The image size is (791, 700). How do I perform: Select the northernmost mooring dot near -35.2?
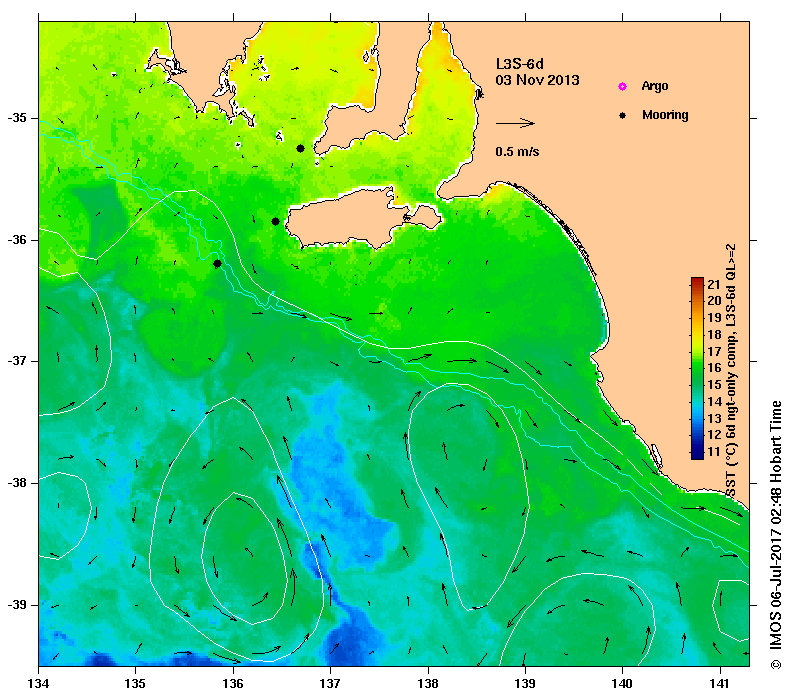tap(300, 148)
